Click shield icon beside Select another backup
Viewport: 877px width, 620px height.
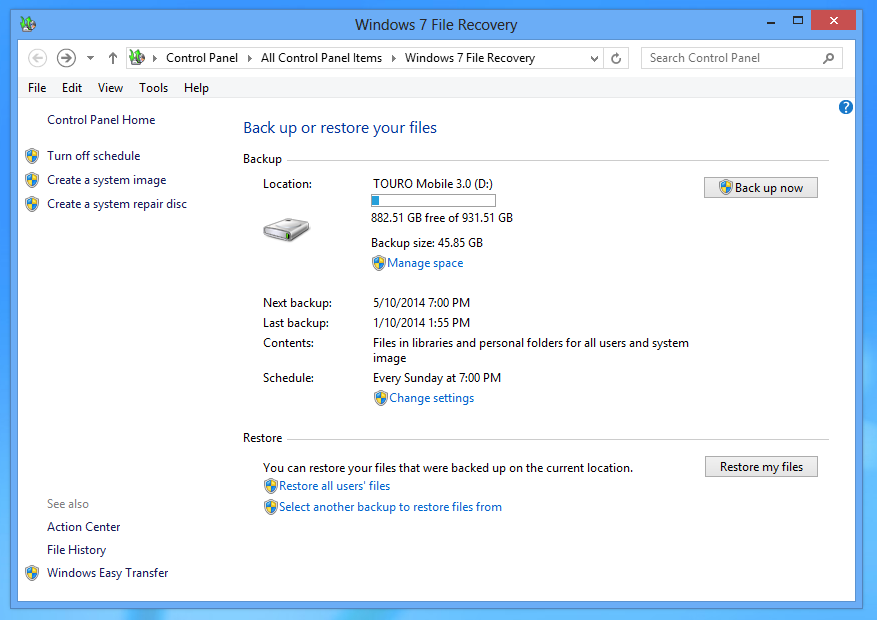[x=271, y=507]
